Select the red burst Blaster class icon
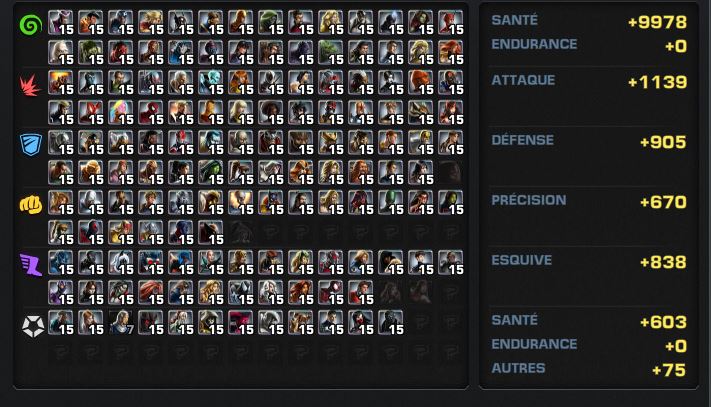 tap(30, 85)
